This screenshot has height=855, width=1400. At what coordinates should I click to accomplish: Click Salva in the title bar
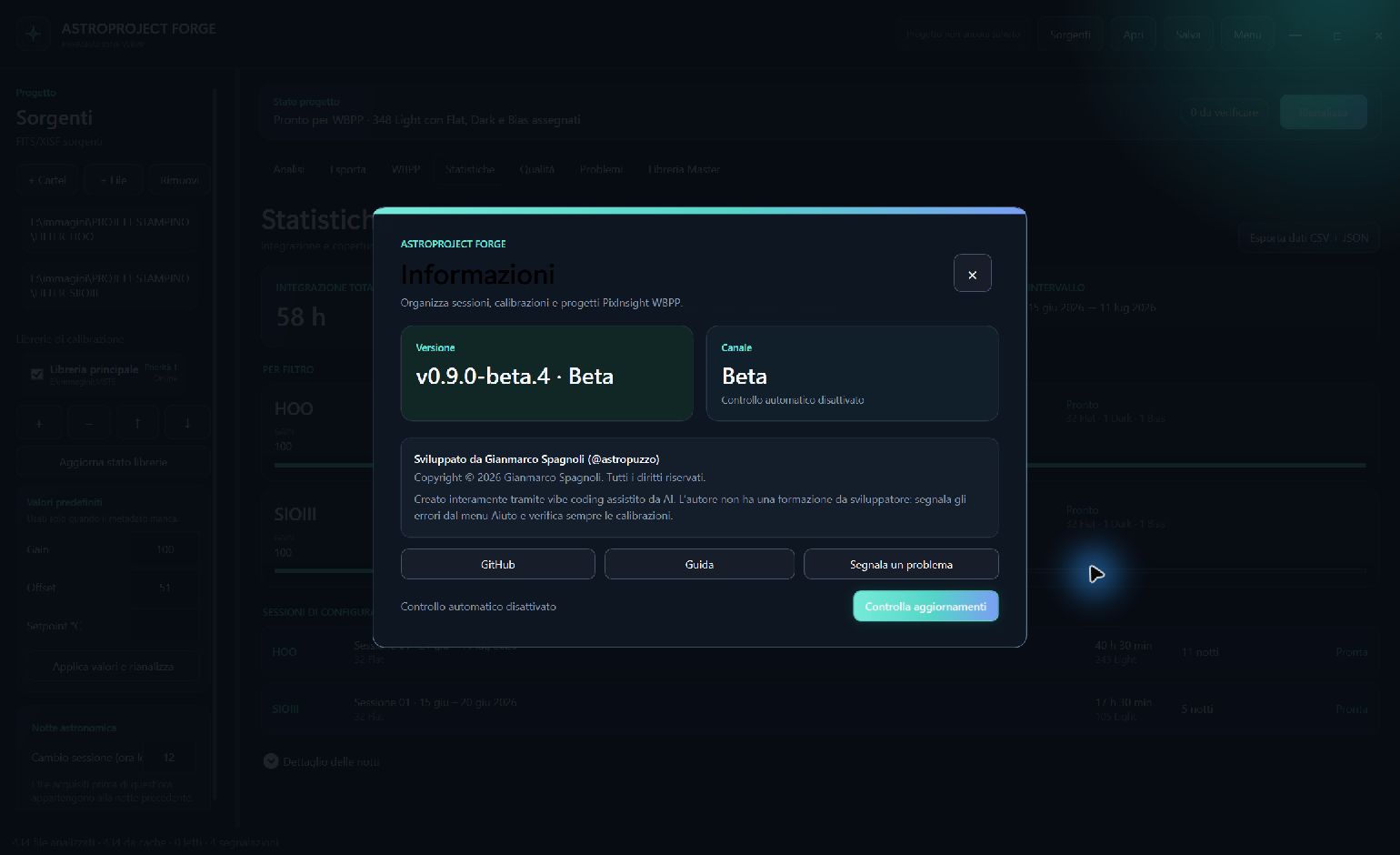coord(1188,35)
